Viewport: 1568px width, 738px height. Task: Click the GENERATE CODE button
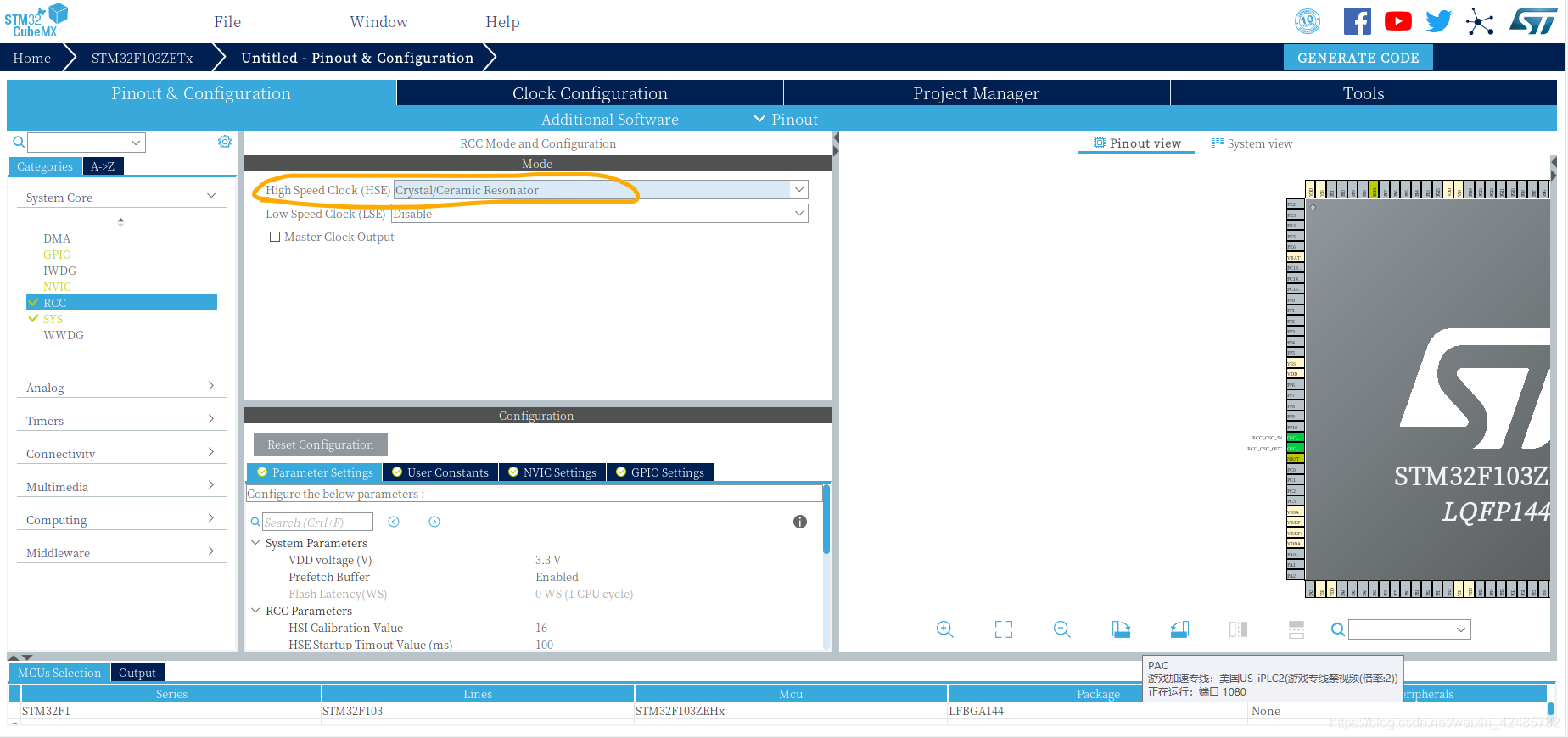point(1358,58)
